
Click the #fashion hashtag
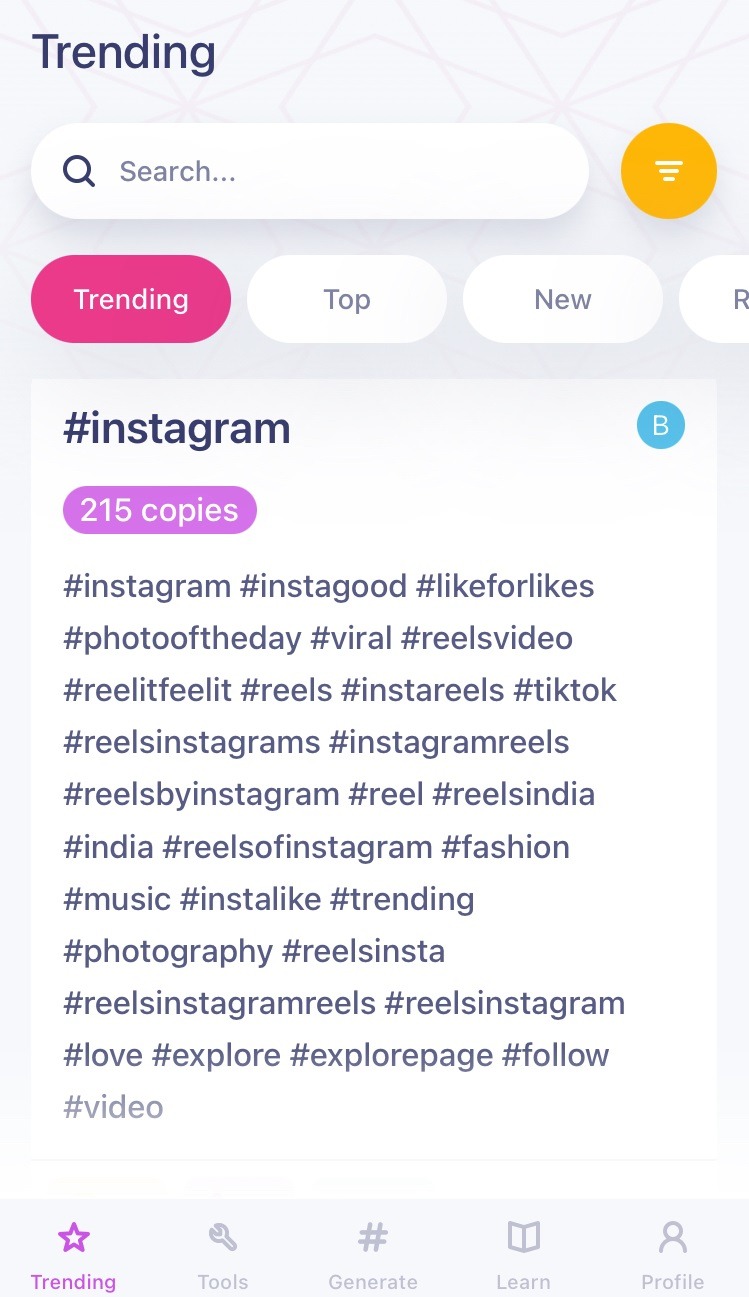click(x=506, y=847)
